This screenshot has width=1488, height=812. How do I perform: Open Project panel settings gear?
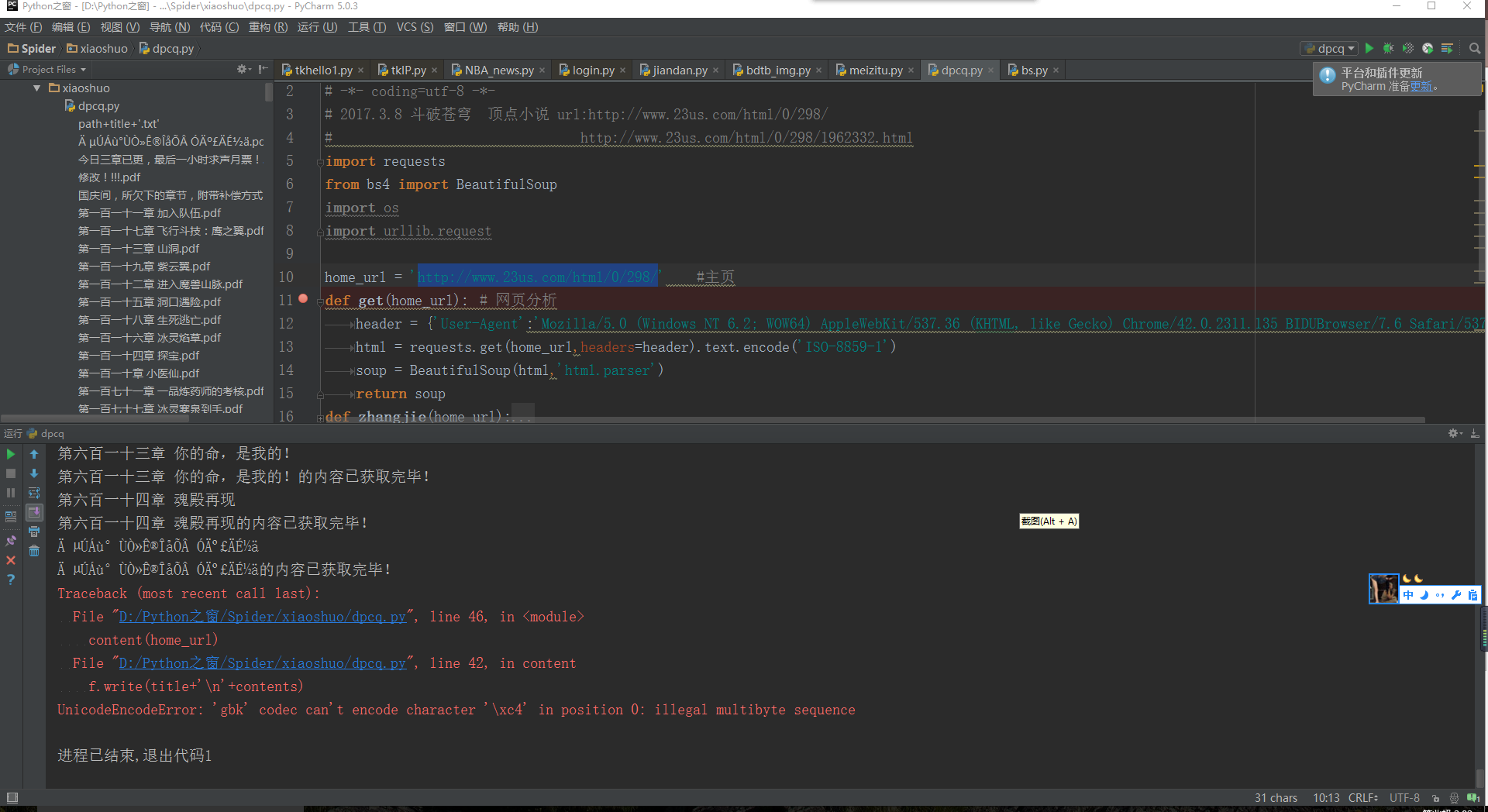243,69
